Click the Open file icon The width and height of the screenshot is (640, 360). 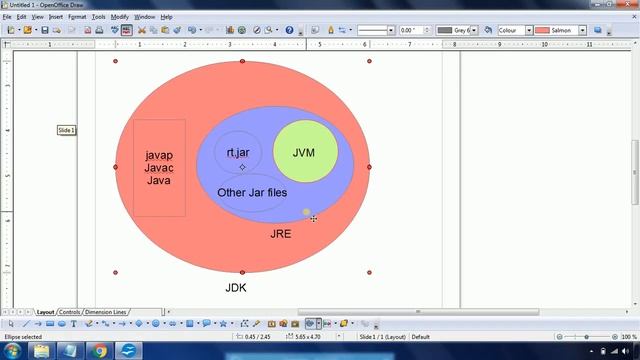pos(28,30)
